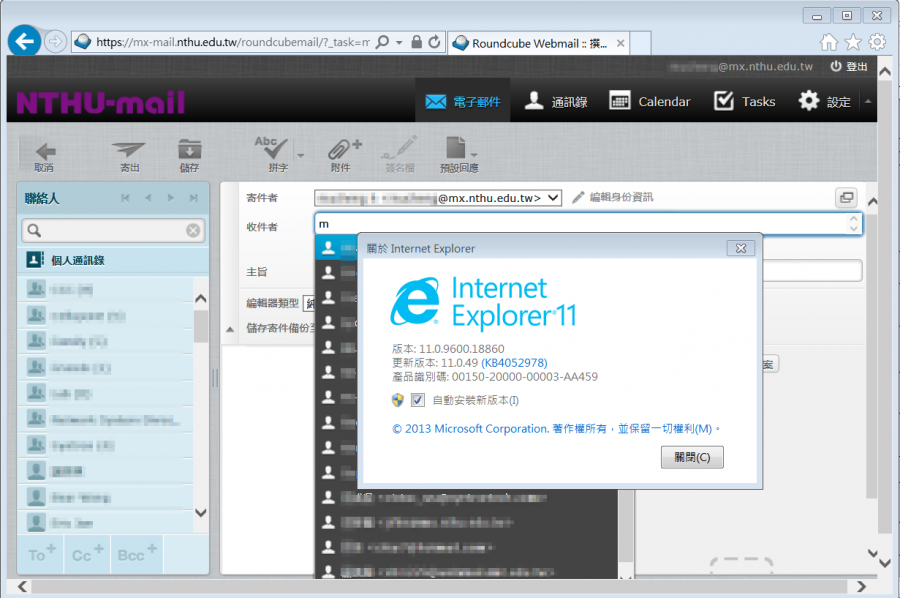This screenshot has height=598, width=900.
Task: Click the Add To+ recipient button
Action: click(41, 554)
